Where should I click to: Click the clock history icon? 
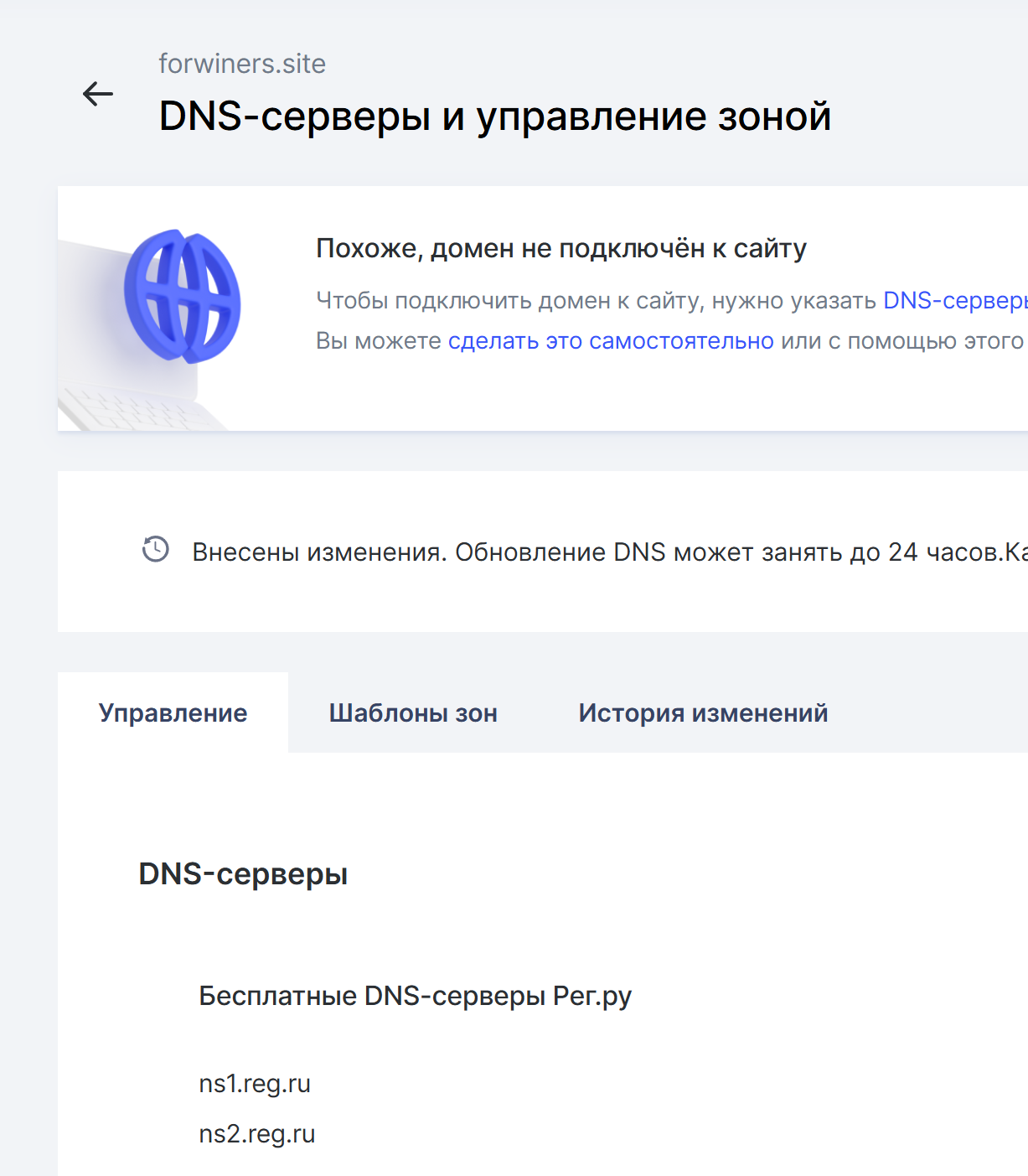156,550
